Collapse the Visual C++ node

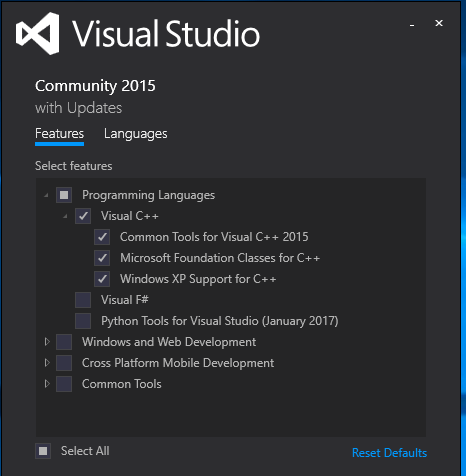point(65,216)
